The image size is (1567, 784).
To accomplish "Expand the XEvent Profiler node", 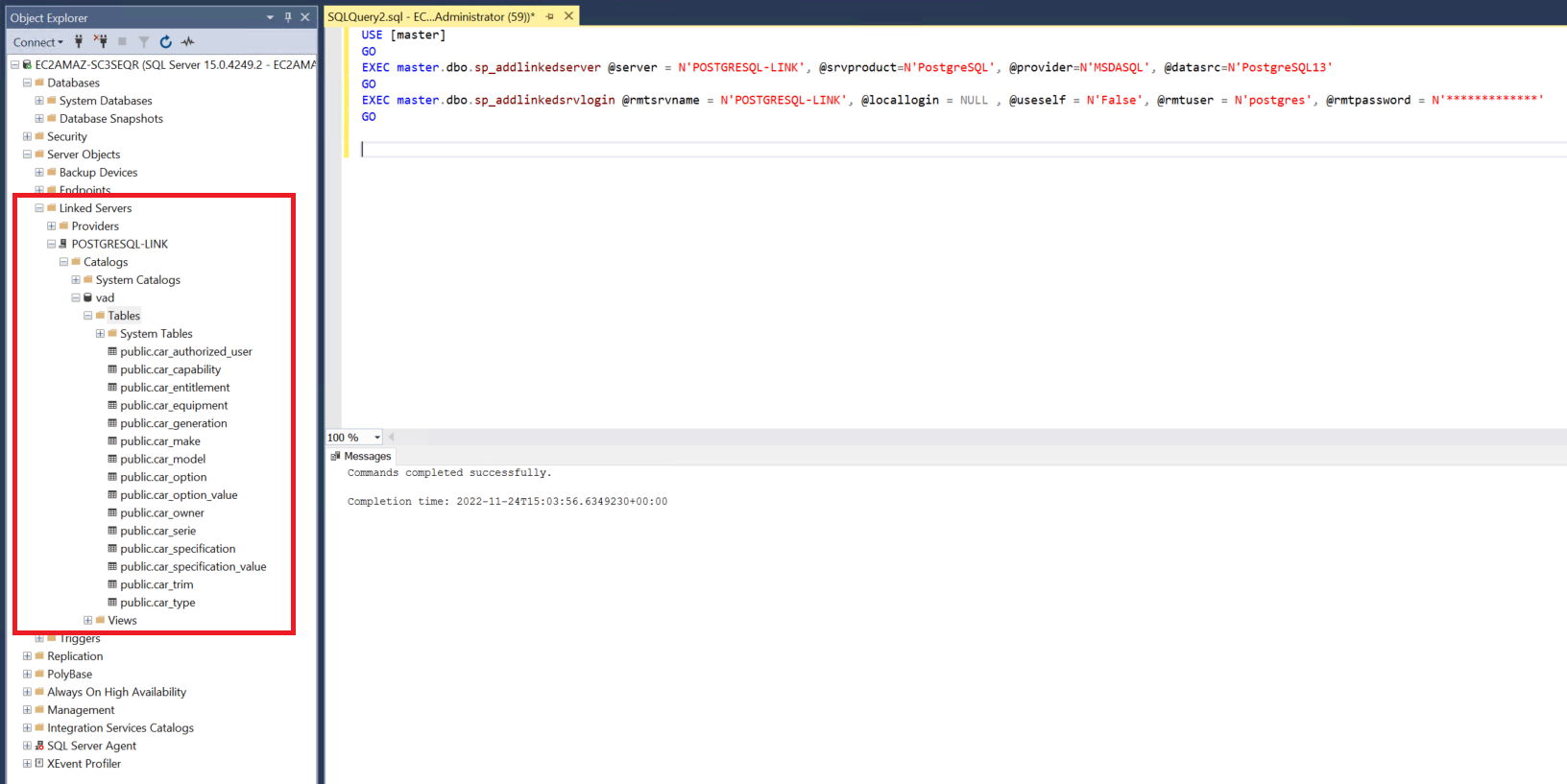I will point(27,764).
